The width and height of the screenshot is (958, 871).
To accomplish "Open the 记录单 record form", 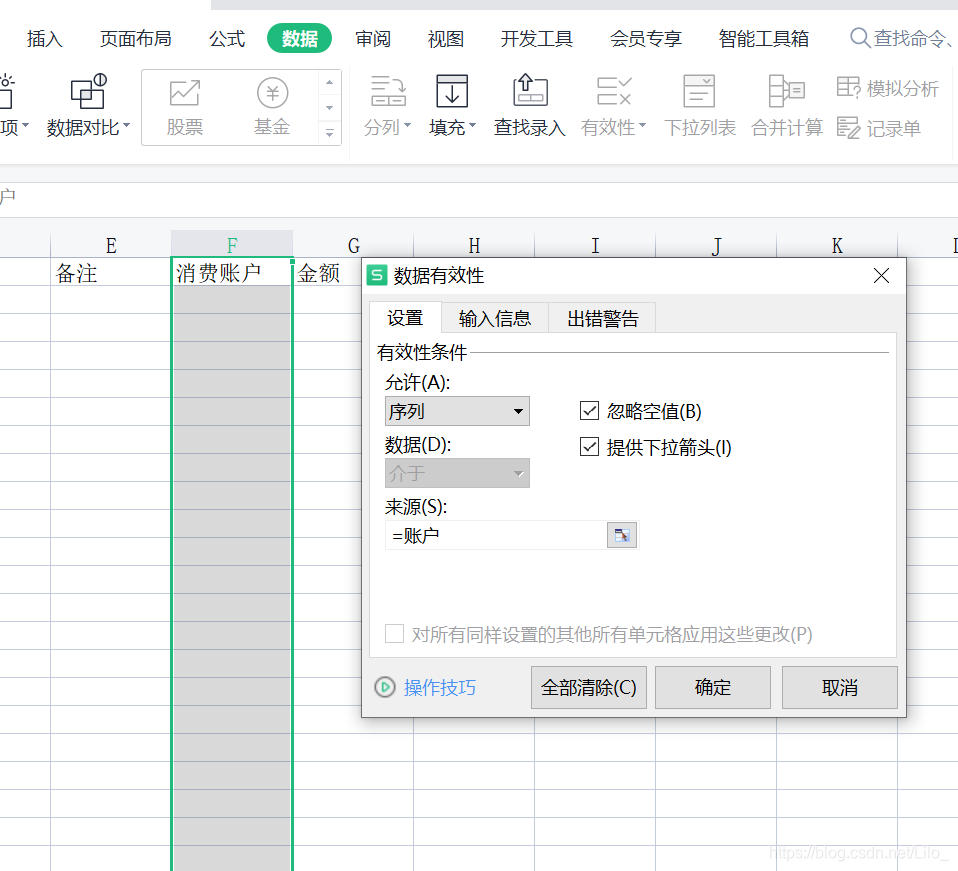I will pyautogui.click(x=879, y=128).
